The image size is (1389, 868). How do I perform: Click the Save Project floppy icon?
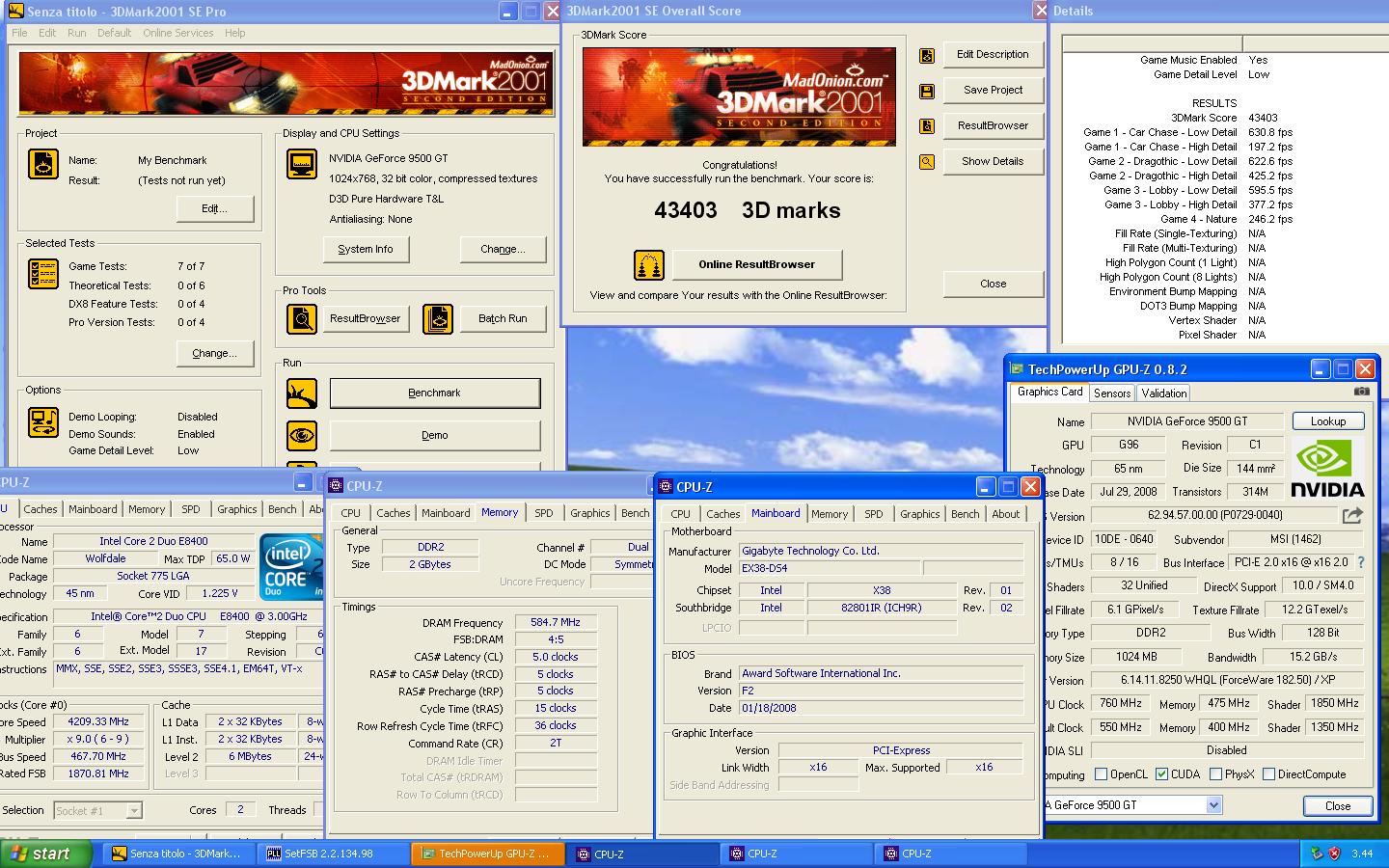(927, 92)
